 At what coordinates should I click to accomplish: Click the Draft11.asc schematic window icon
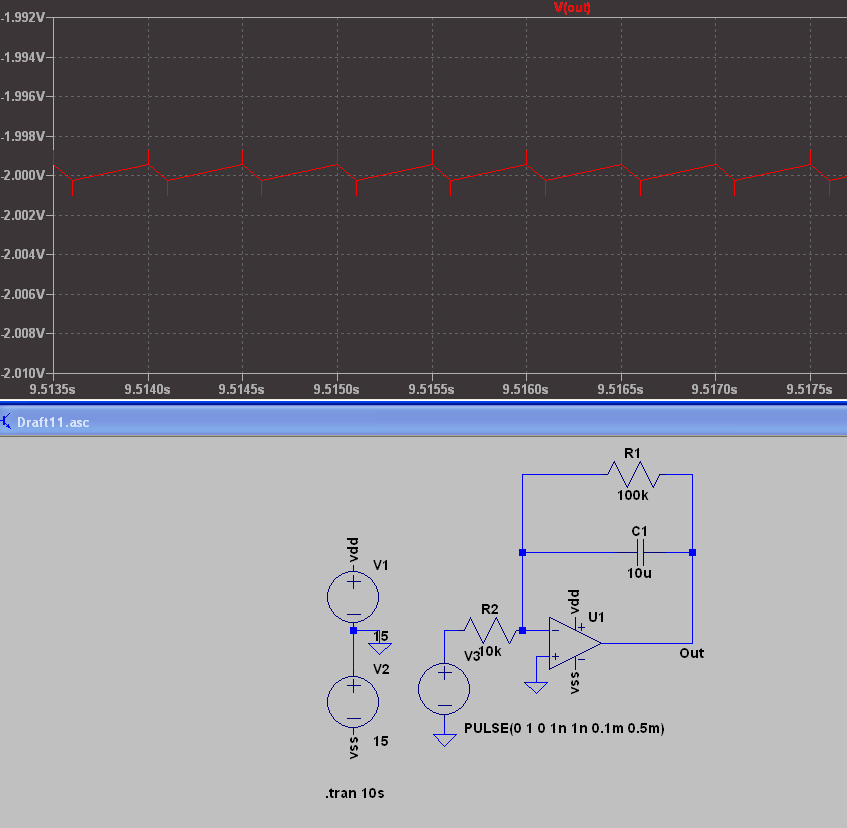pos(6,422)
